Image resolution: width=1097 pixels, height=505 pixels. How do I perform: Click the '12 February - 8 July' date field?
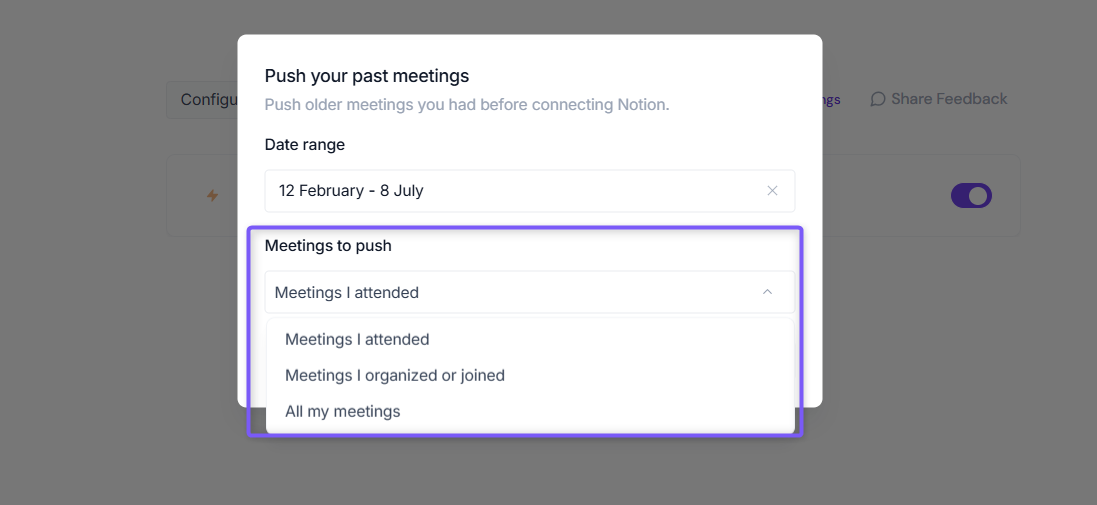(530, 190)
